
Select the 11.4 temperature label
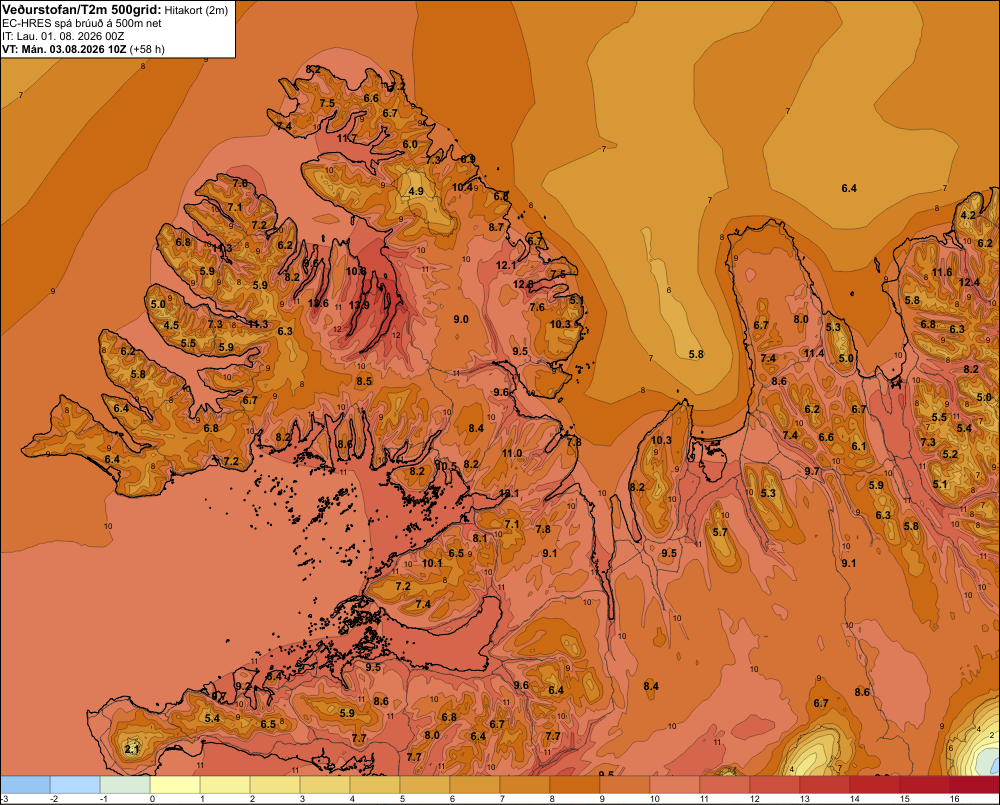pyautogui.click(x=814, y=353)
